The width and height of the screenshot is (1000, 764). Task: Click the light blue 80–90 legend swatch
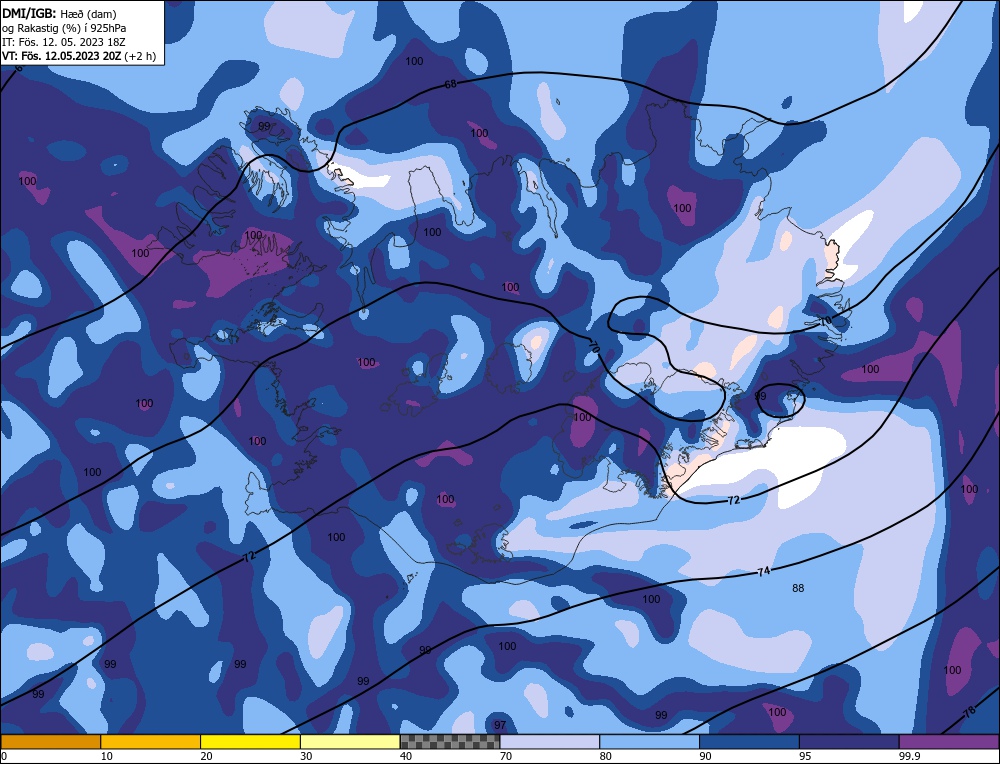(649, 741)
